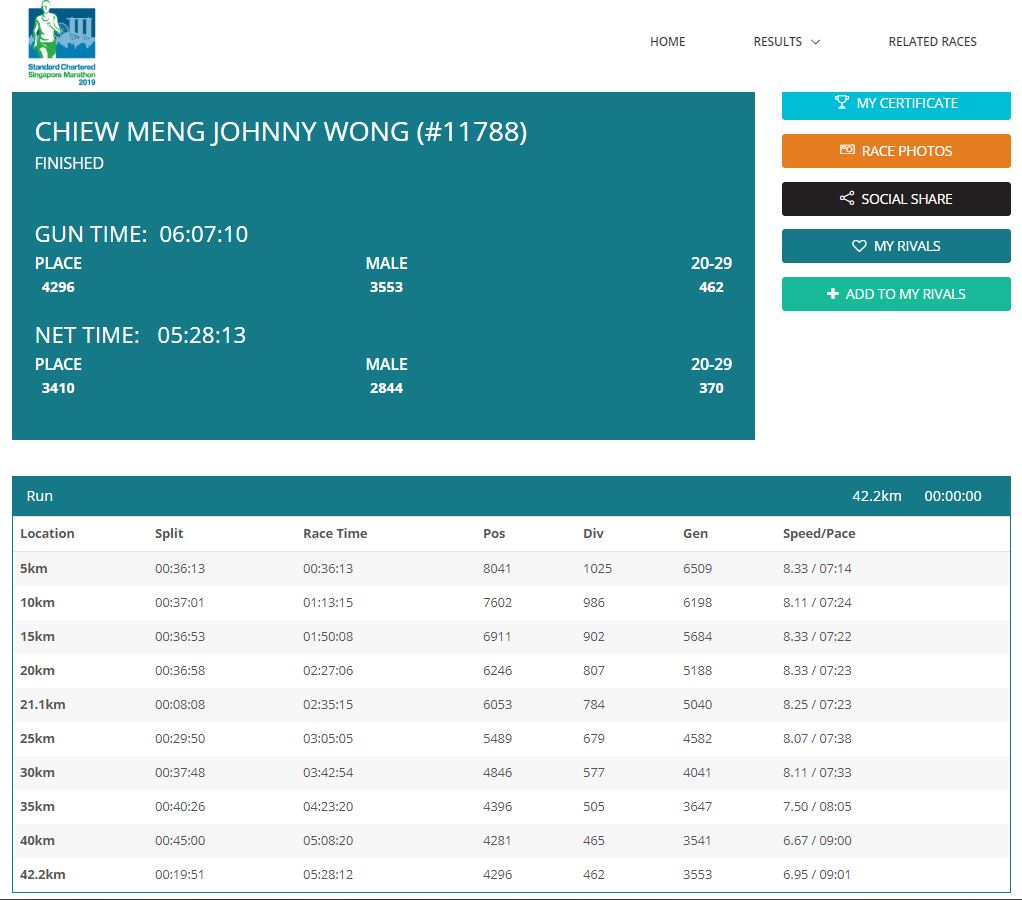Select the net time 05:28:13
The height and width of the screenshot is (900, 1022).
pyautogui.click(x=201, y=335)
